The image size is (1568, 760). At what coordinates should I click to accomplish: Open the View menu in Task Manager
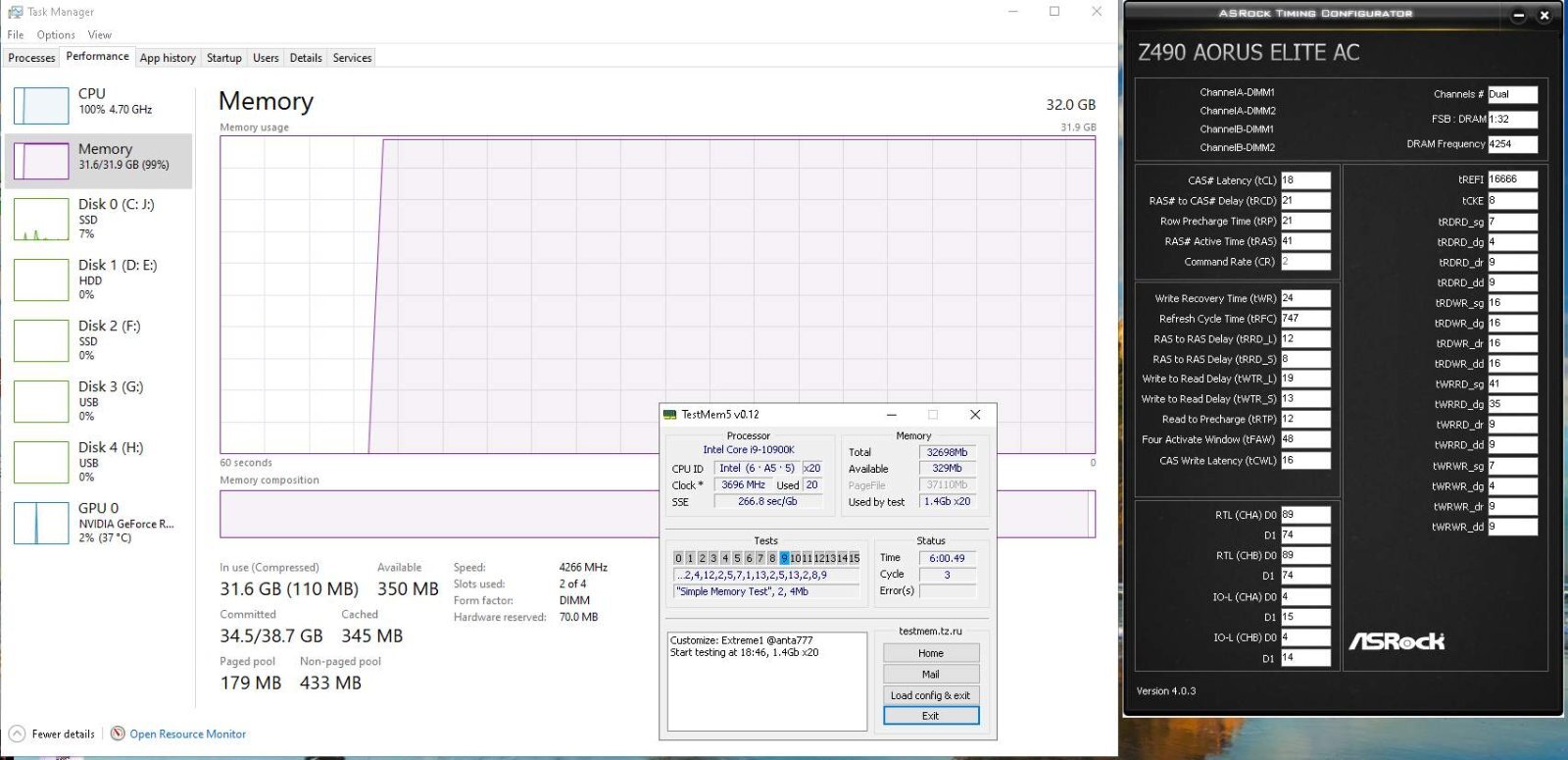(x=100, y=34)
